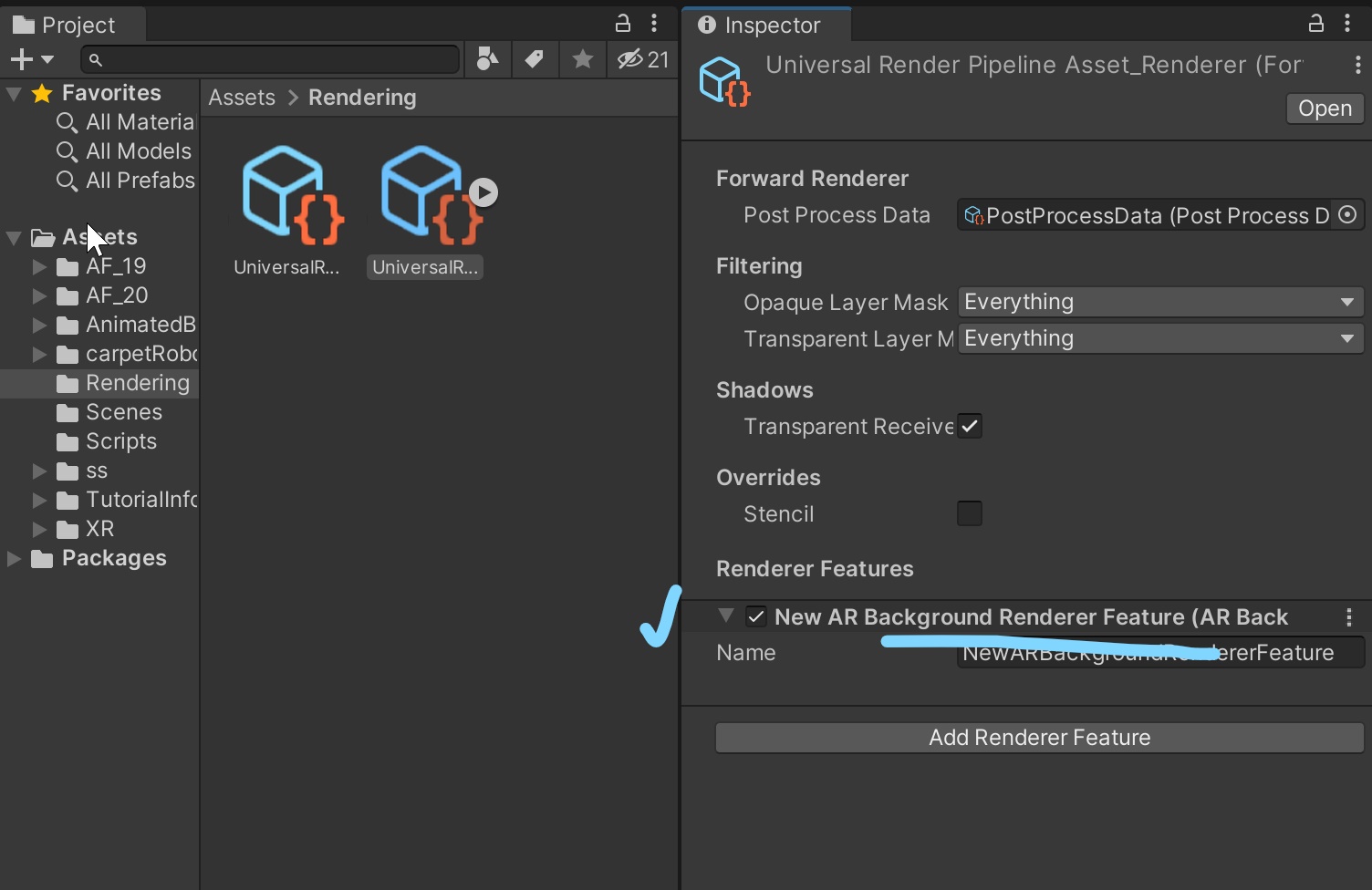This screenshot has height=890, width=1372.
Task: Toggle hidden packages visibility icon showing 21
Action: coord(643,60)
